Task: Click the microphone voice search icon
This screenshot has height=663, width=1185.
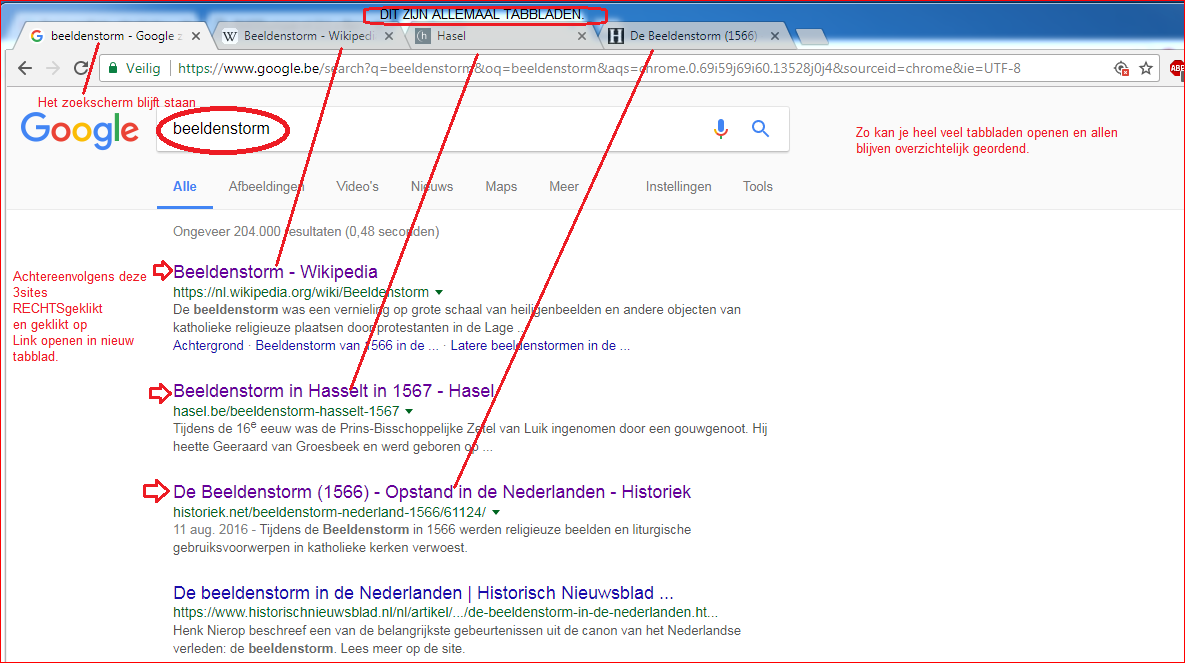Action: tap(720, 129)
